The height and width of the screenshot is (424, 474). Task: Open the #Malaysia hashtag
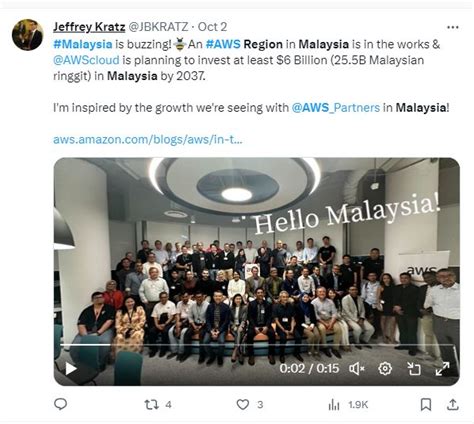[x=83, y=44]
